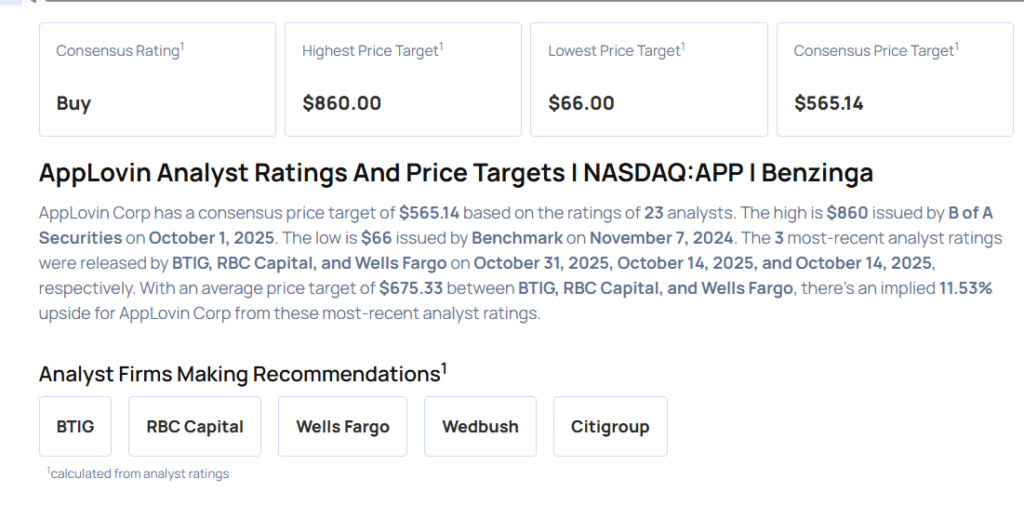
Task: Click the 'calculated from analyst ratings' footnote
Action: click(x=139, y=474)
